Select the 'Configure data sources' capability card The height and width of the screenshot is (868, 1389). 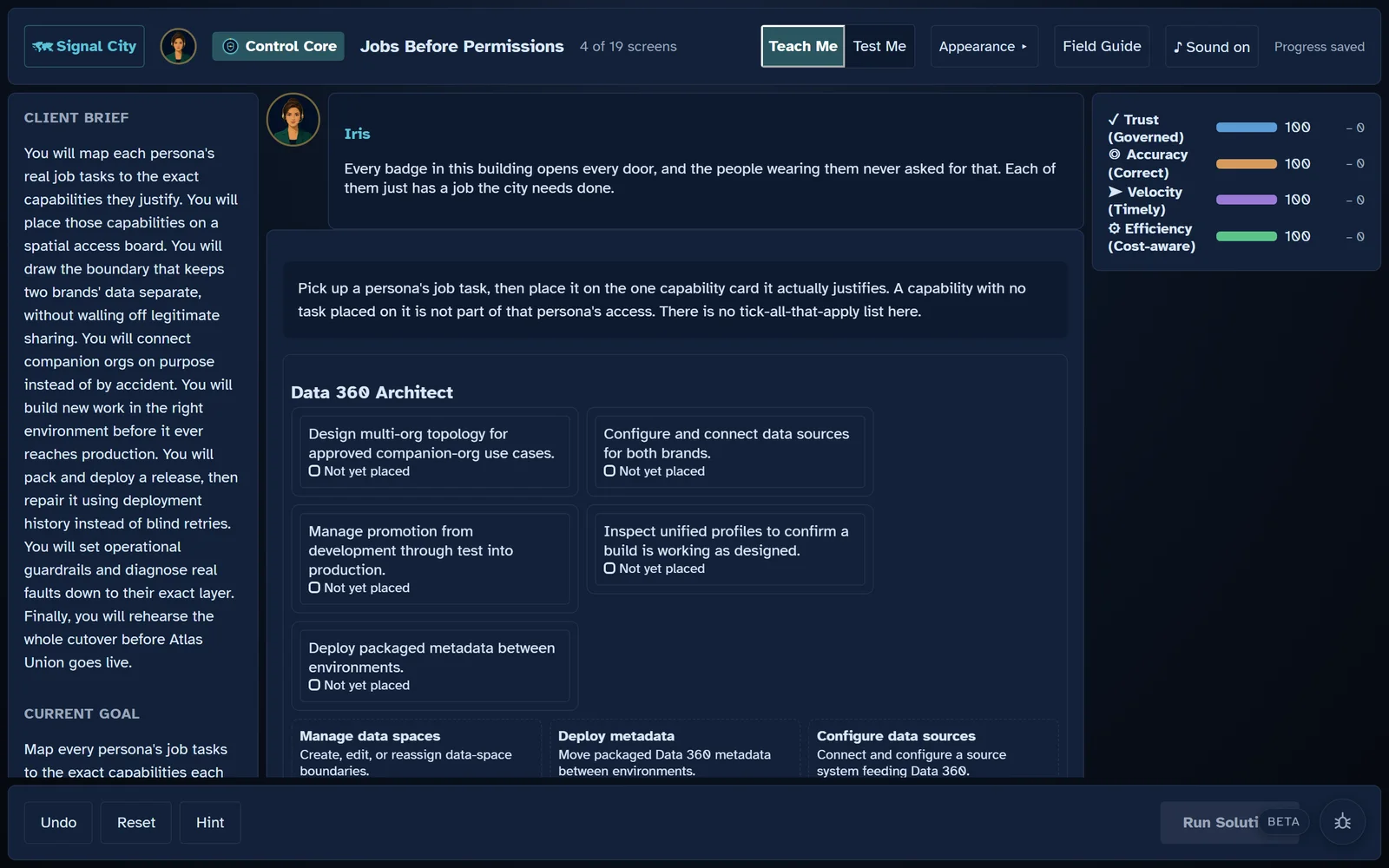point(933,749)
